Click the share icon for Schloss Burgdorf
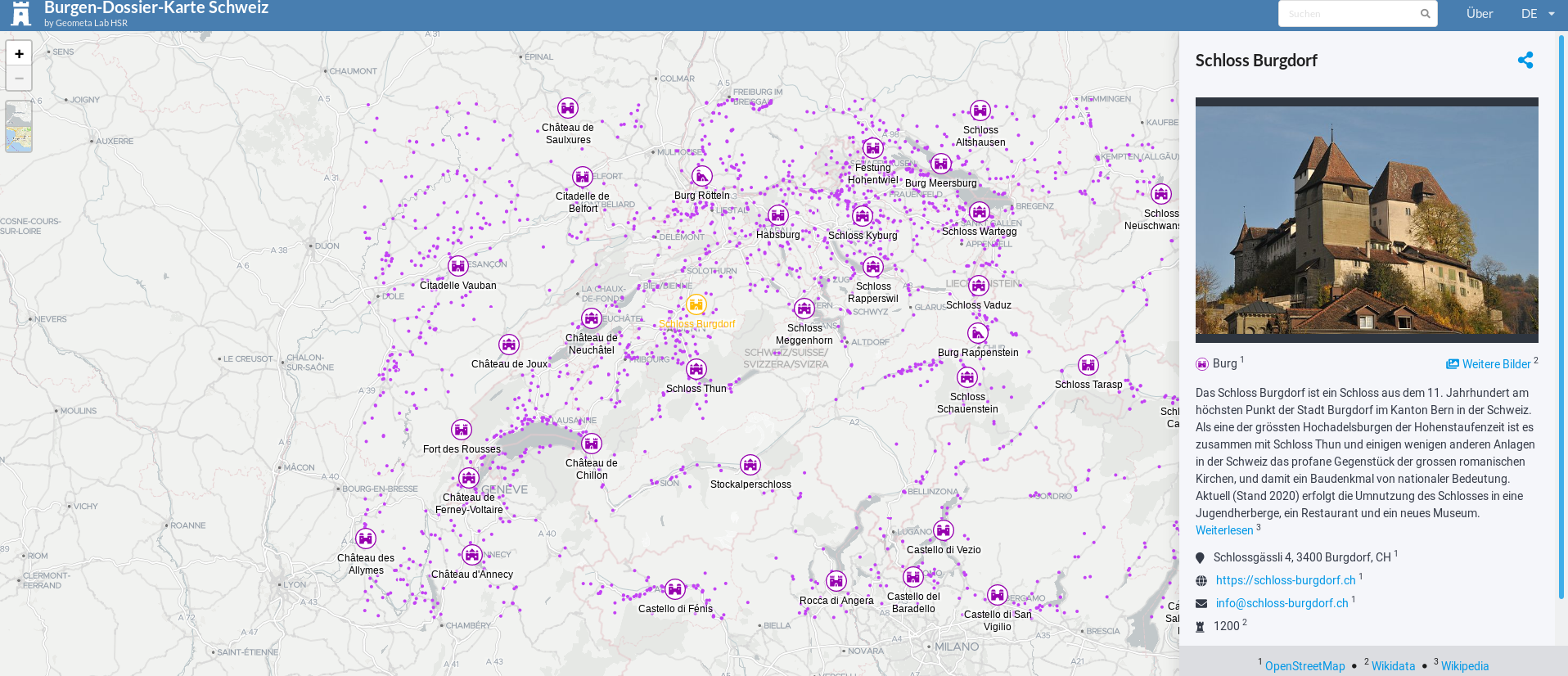1568x676 pixels. 1525,61
